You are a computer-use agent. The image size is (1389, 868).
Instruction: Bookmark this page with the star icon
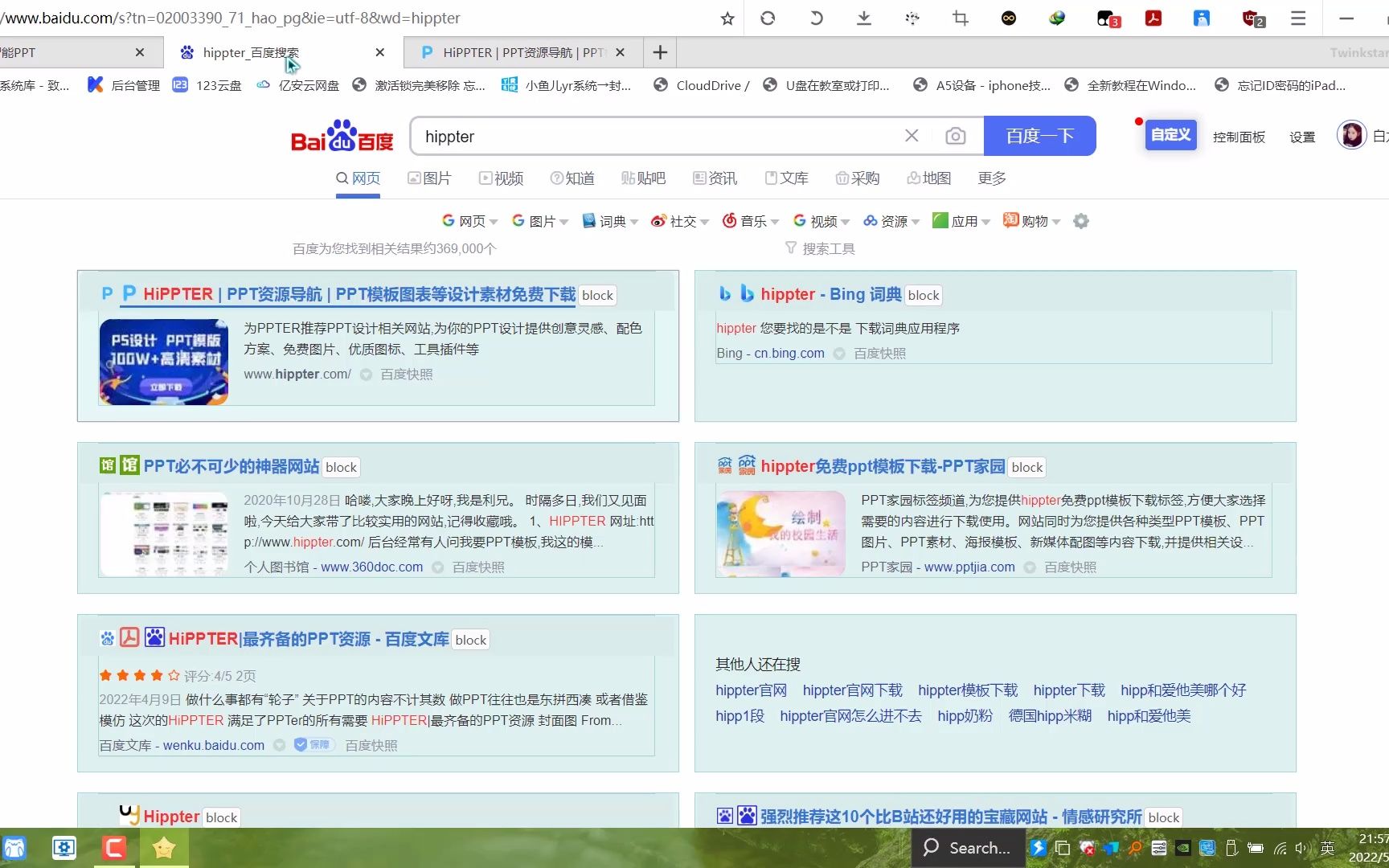coord(727,18)
